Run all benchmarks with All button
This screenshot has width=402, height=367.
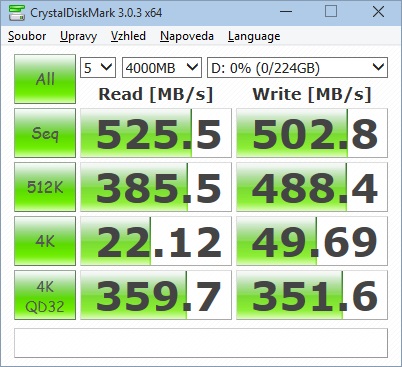point(45,79)
